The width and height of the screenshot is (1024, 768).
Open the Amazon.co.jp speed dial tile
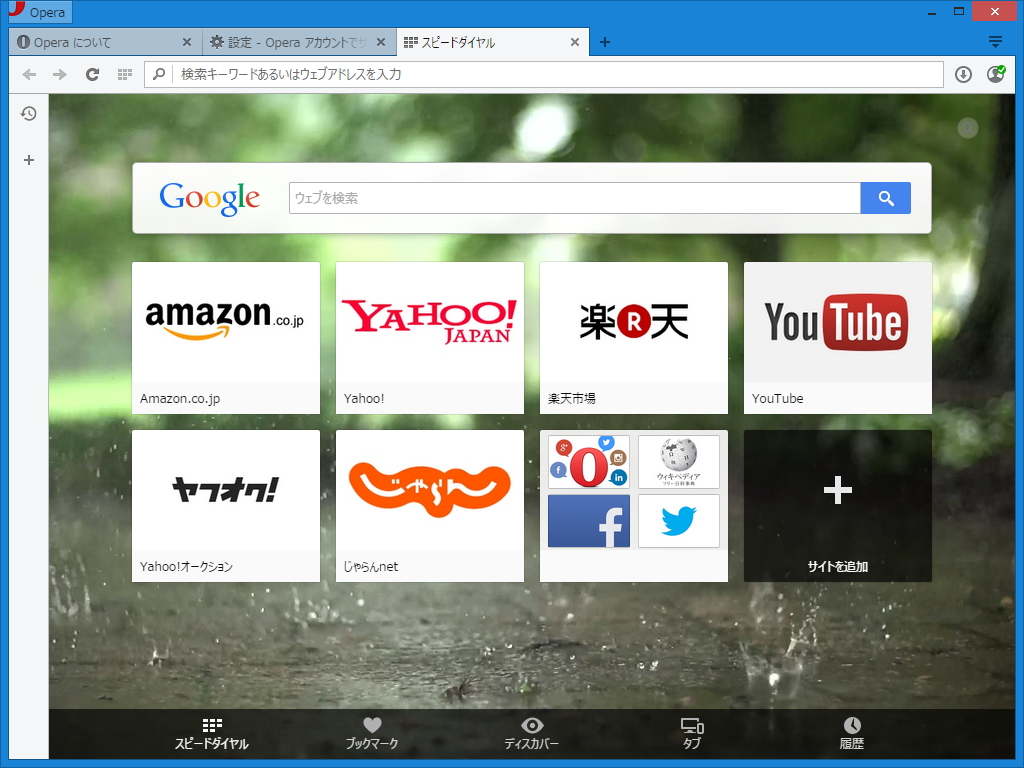[x=226, y=338]
